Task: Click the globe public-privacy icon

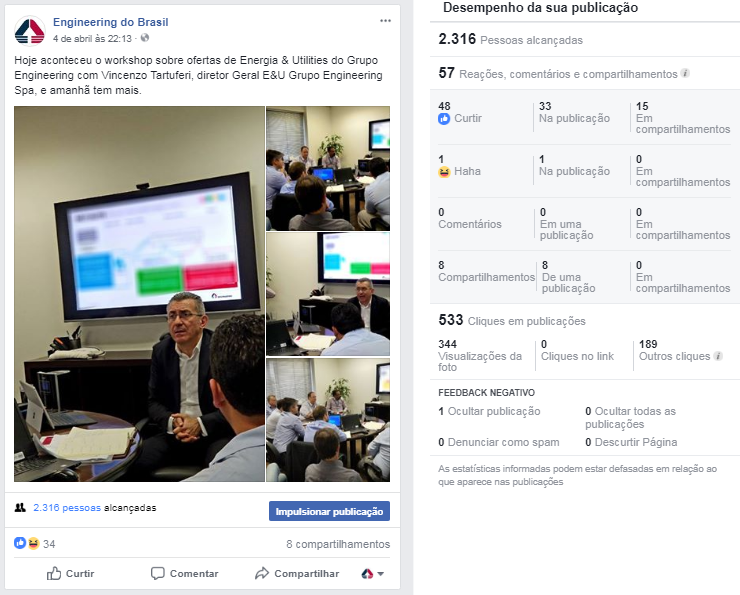Action: point(145,38)
